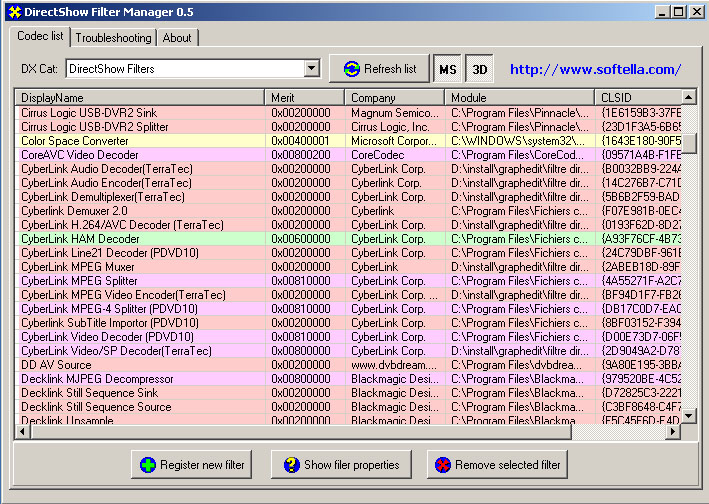
Task: Sort by the CLSID column header
Action: coord(638,98)
